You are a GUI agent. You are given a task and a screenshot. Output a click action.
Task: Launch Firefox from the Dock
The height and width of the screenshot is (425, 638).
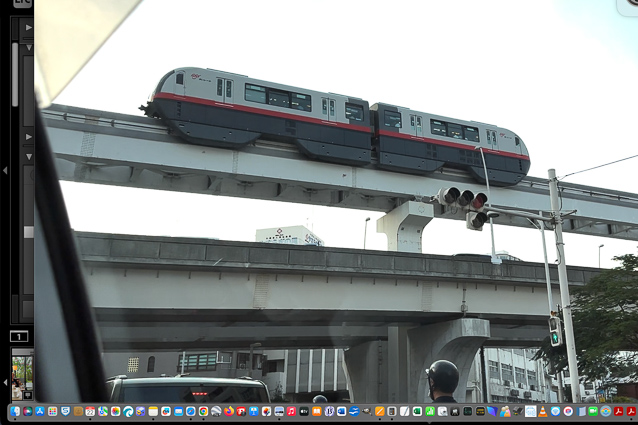229,412
